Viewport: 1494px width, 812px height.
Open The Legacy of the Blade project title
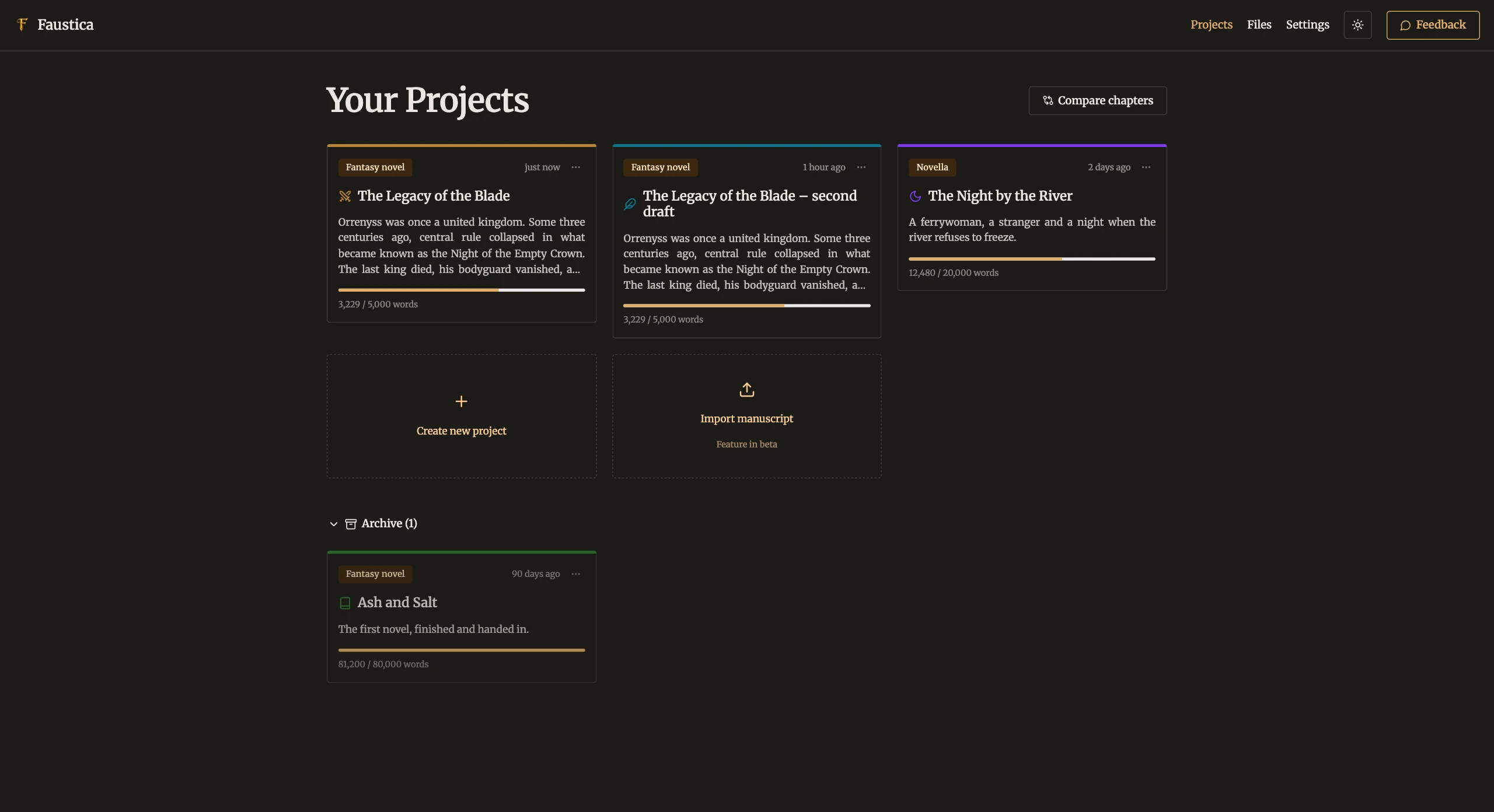[x=433, y=196]
